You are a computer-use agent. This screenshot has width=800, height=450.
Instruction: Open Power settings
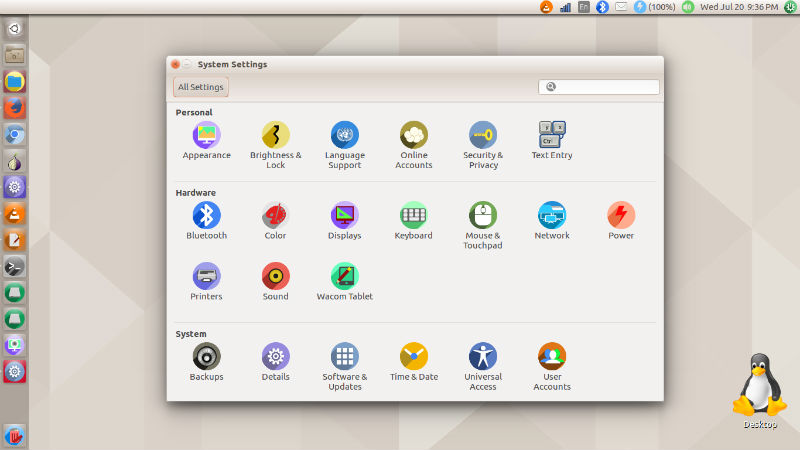coord(621,221)
